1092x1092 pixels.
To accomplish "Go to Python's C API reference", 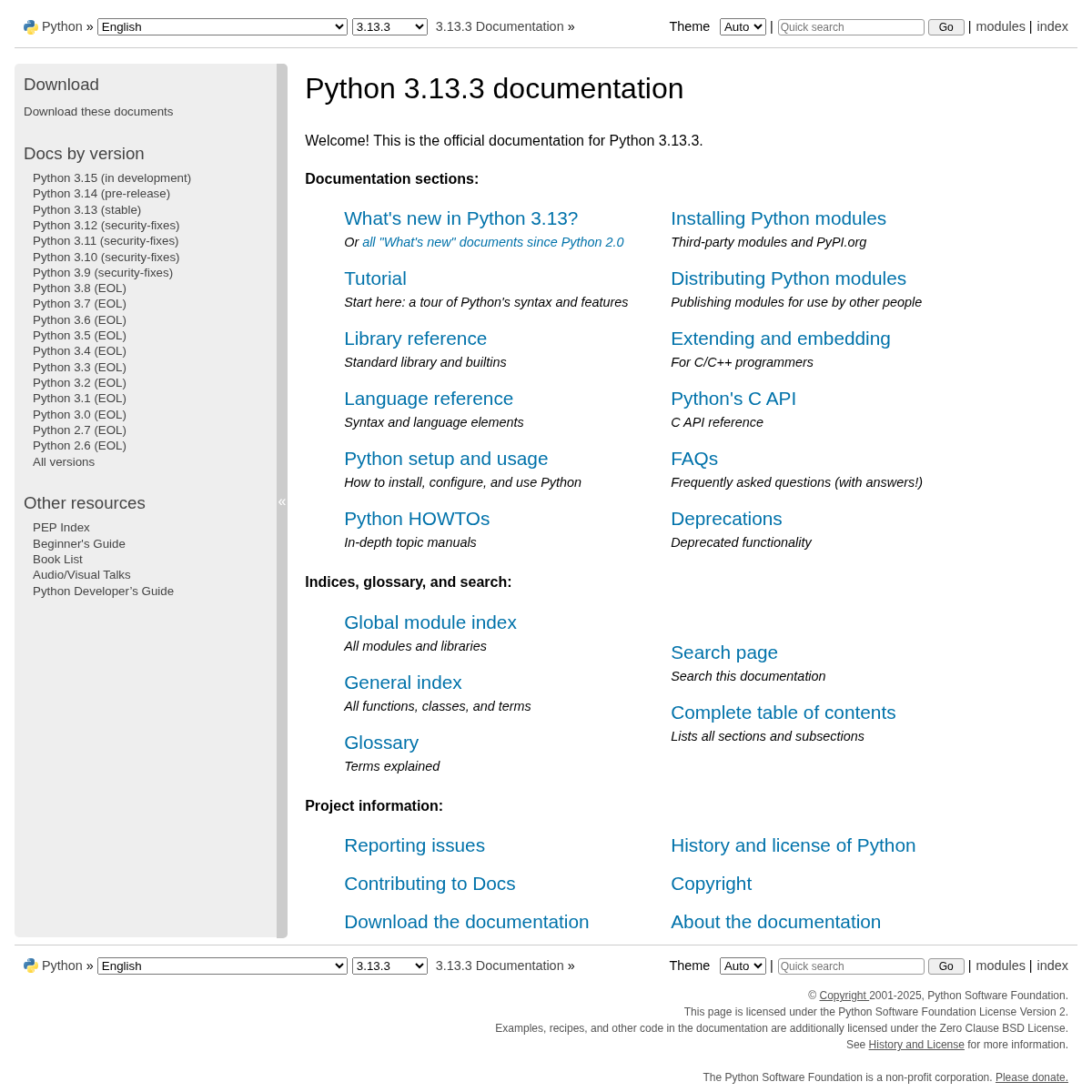I will coord(733,399).
